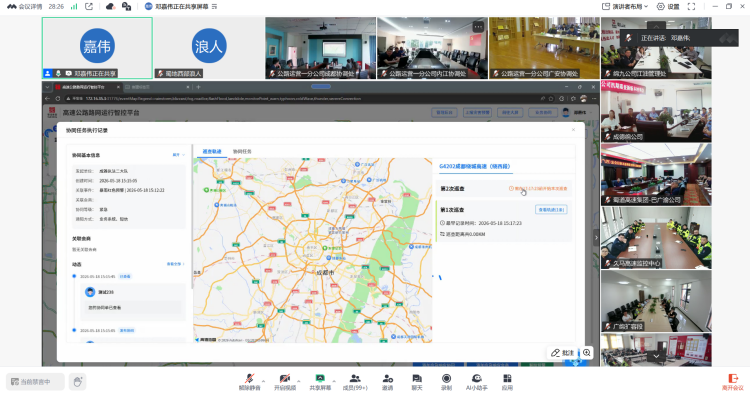This screenshot has width=750, height=396.
Task: Click 成都市 label on the map
Action: (x=325, y=272)
